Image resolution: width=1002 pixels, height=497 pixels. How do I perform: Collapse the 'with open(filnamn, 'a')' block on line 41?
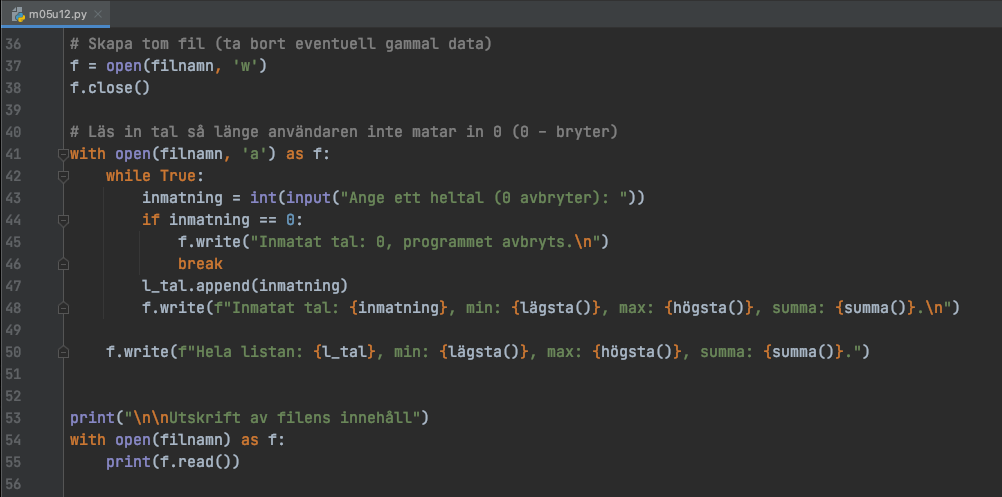click(x=62, y=154)
